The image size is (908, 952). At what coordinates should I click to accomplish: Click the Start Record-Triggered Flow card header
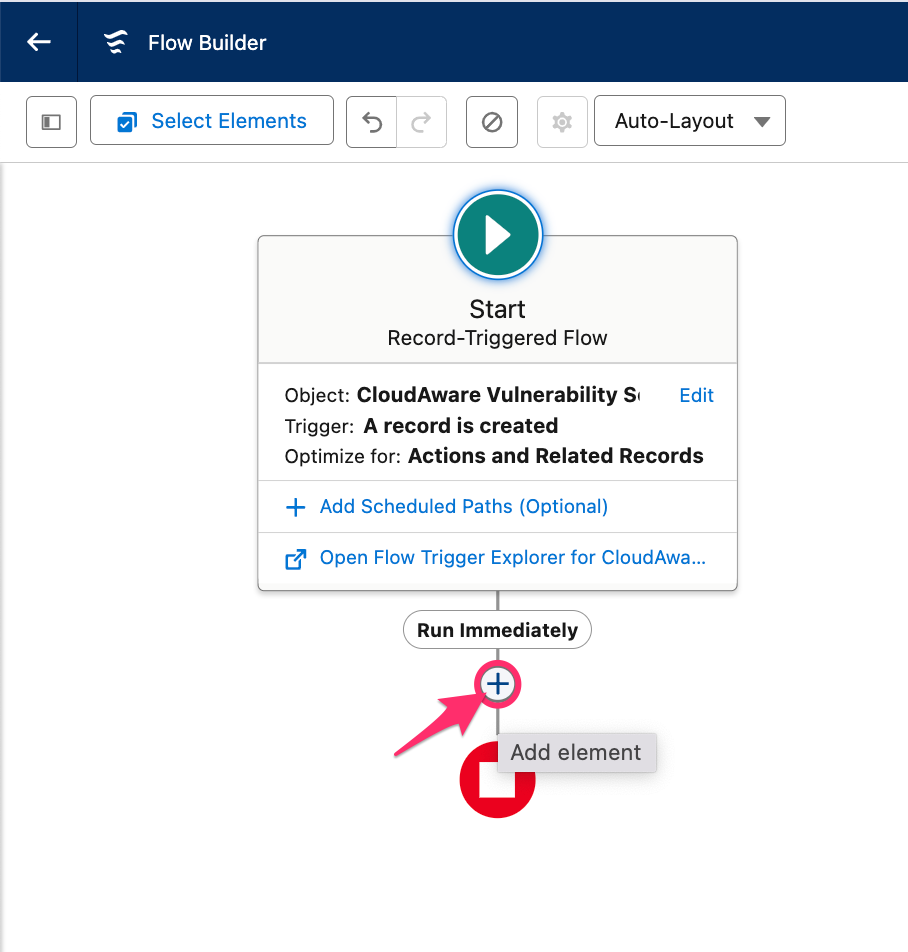click(497, 320)
